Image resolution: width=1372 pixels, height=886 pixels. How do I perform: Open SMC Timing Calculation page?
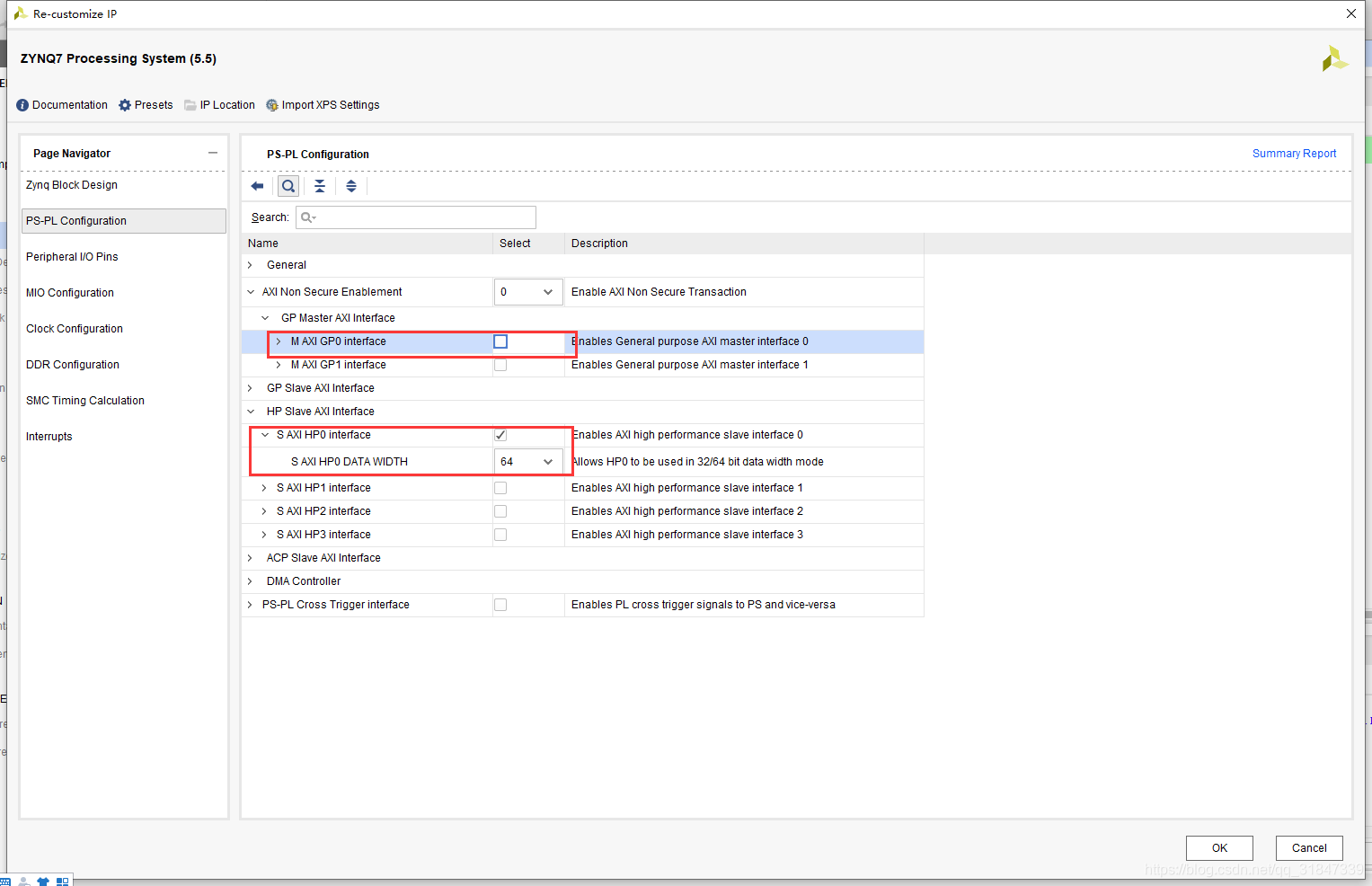click(85, 401)
